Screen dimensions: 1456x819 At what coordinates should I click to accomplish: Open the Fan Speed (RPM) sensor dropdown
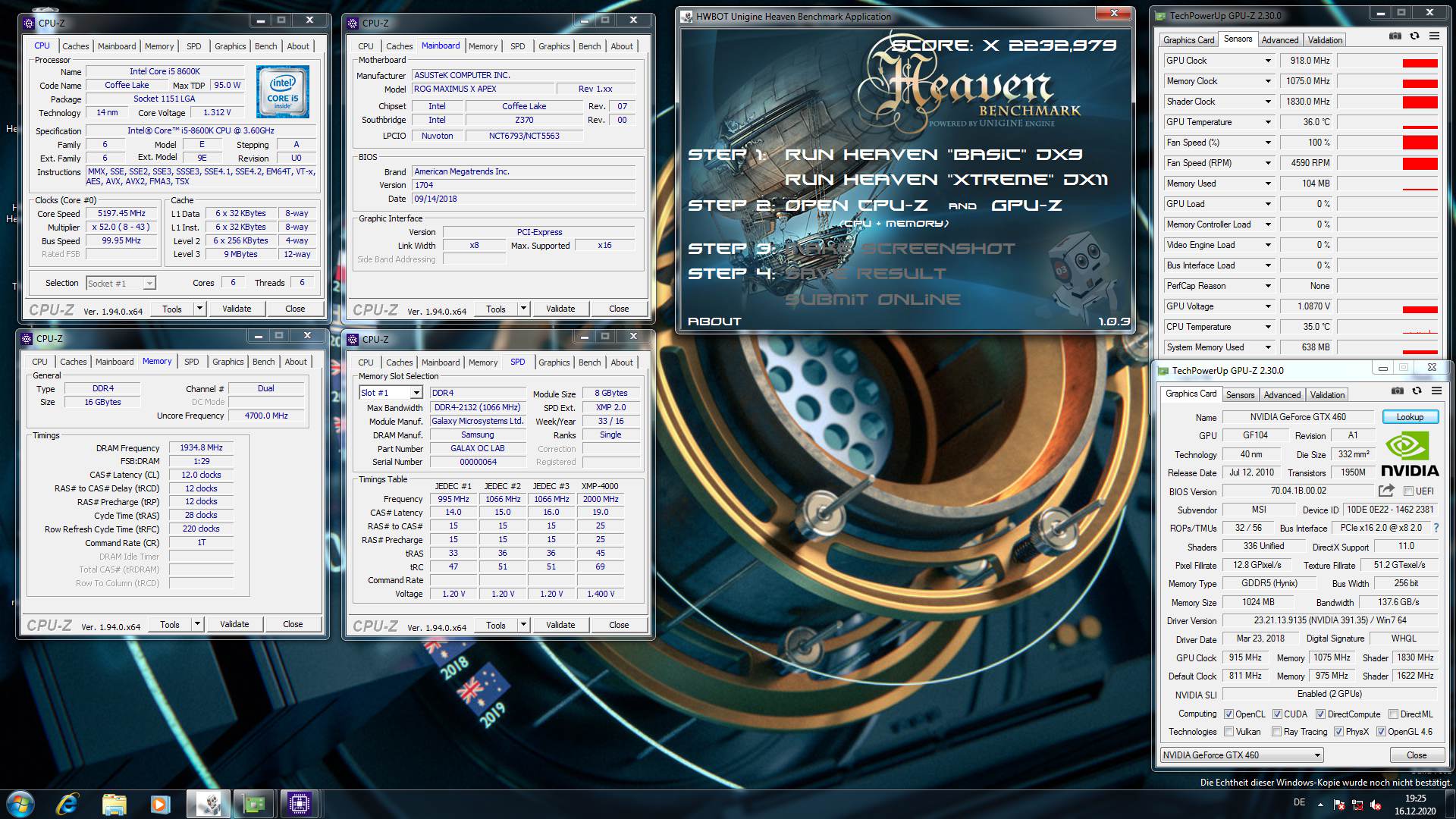tap(1267, 163)
